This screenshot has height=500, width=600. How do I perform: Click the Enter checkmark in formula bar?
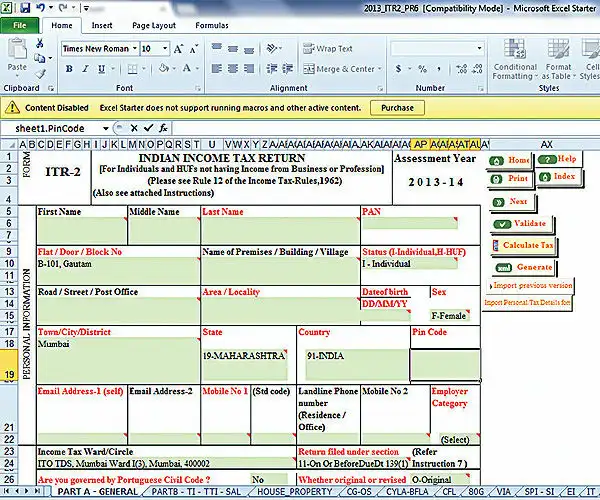pos(148,128)
